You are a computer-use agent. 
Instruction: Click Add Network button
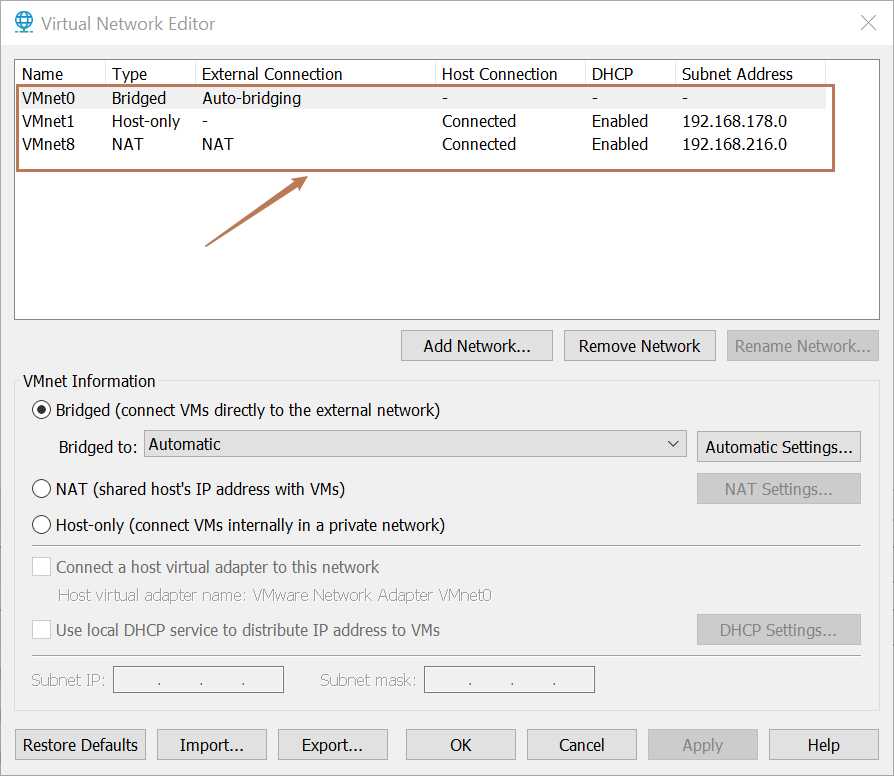click(477, 346)
